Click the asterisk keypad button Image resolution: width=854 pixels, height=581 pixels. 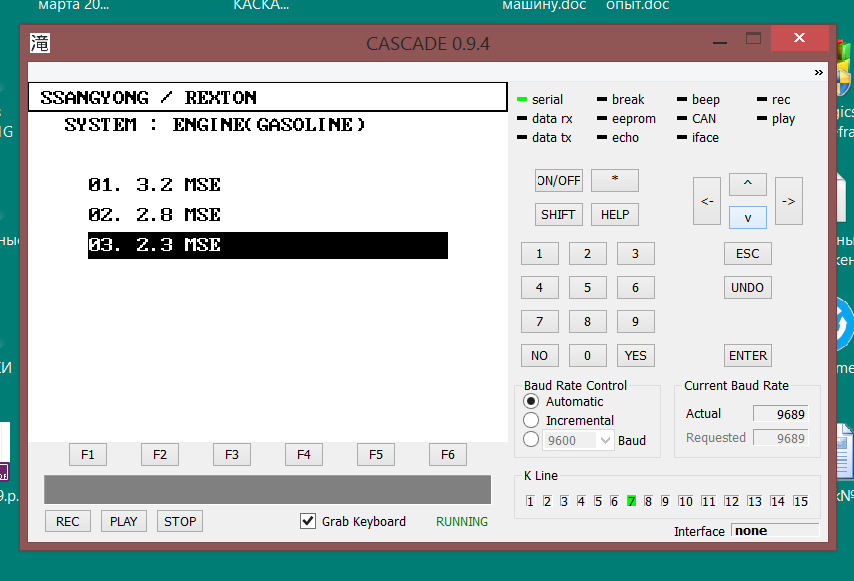coord(615,181)
